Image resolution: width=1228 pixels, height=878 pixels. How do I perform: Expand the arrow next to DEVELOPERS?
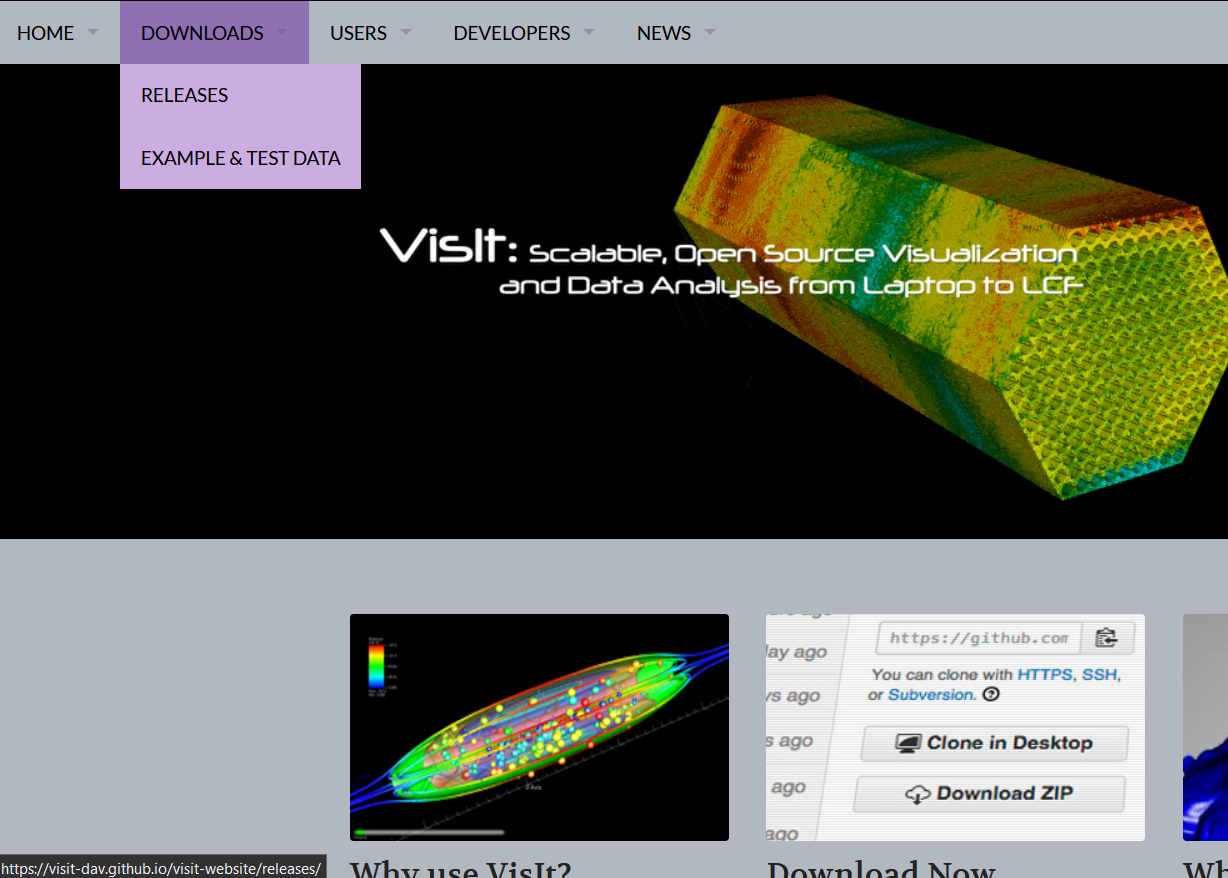point(589,32)
